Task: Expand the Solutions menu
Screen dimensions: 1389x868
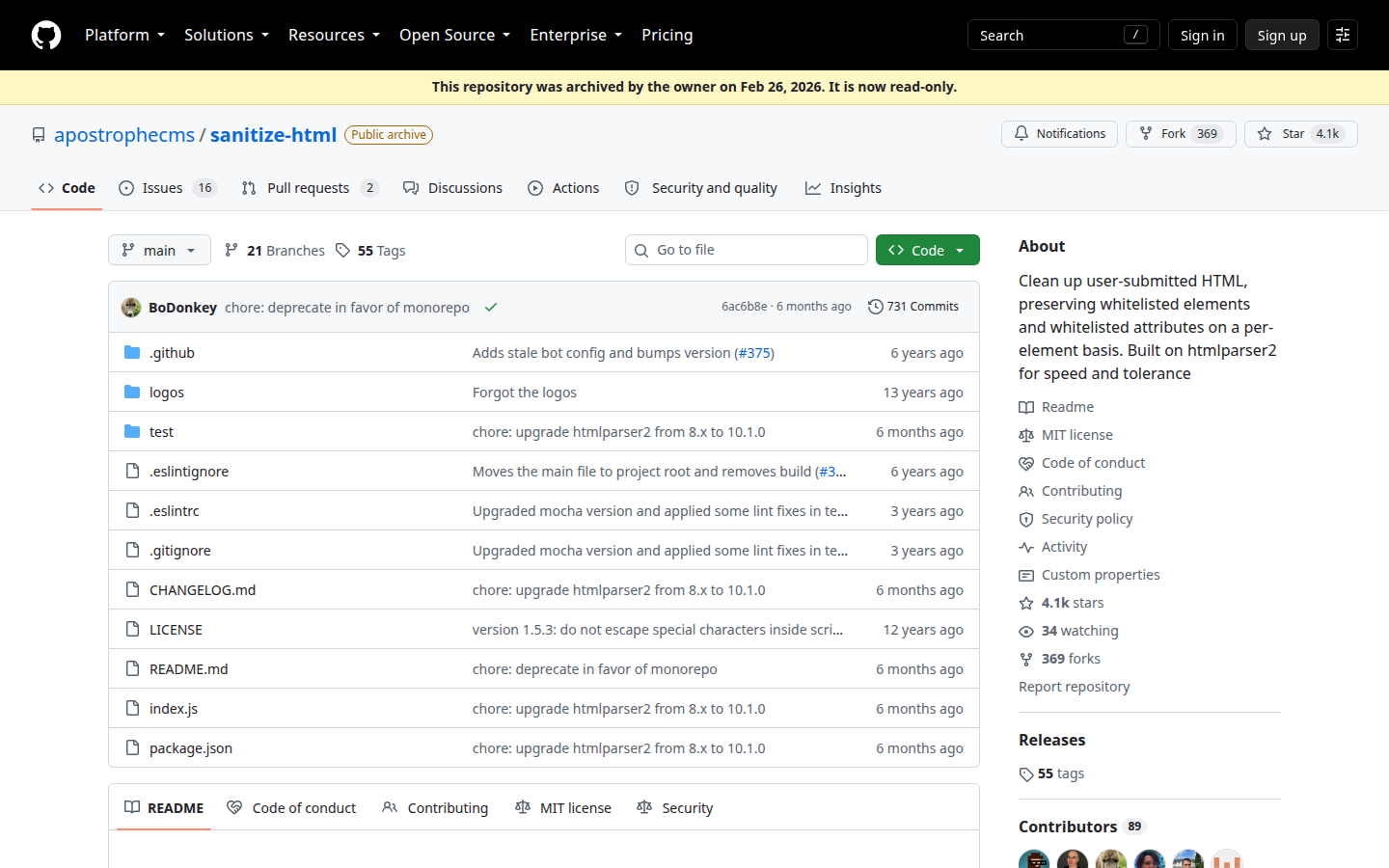Action: coord(227,35)
